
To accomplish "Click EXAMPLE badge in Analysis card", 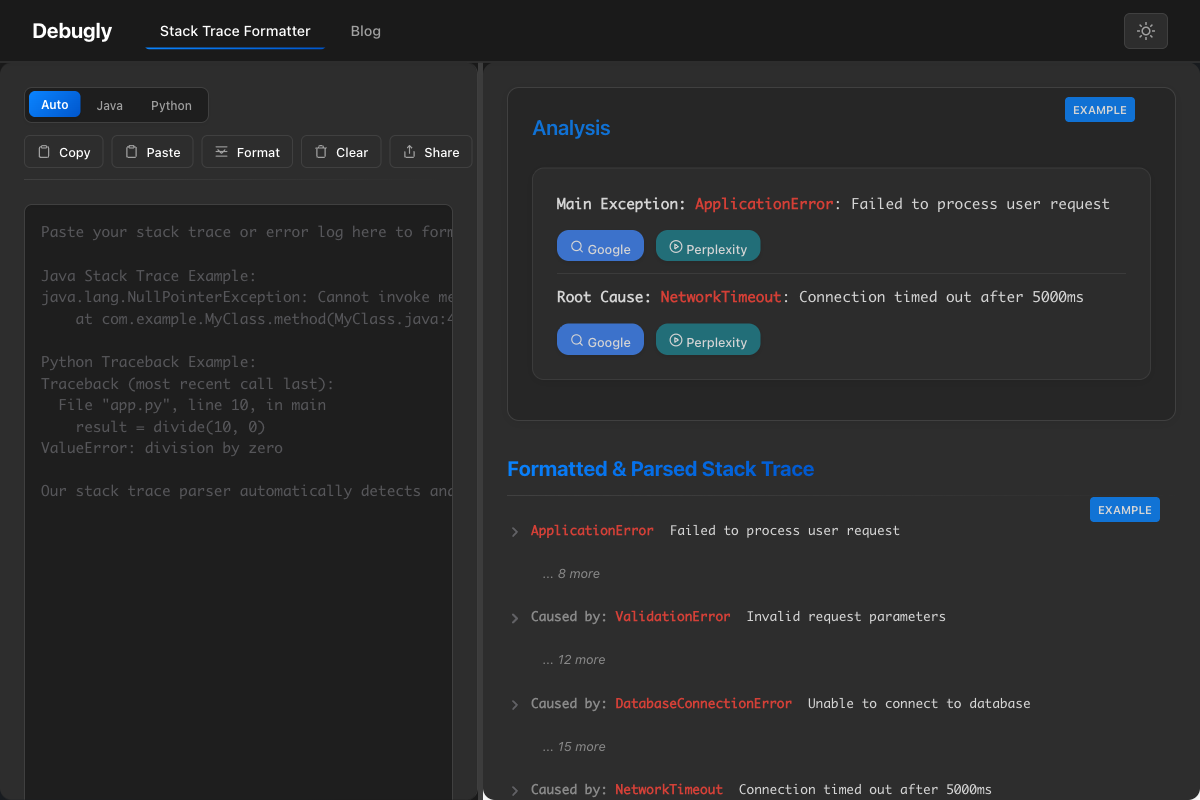I will click(x=1100, y=110).
